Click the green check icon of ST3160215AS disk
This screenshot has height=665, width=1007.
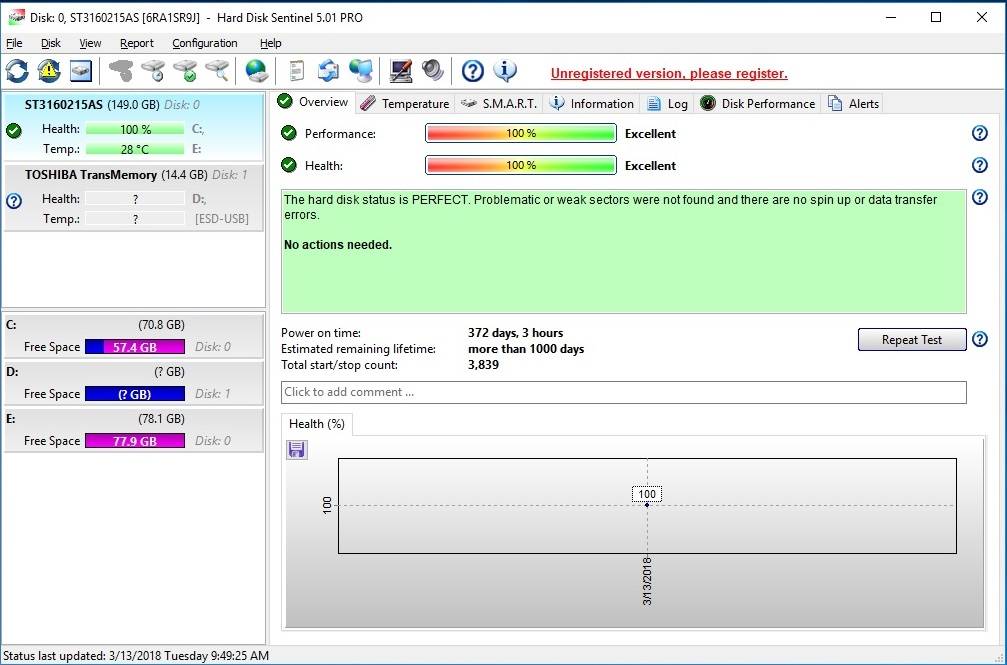(x=13, y=130)
